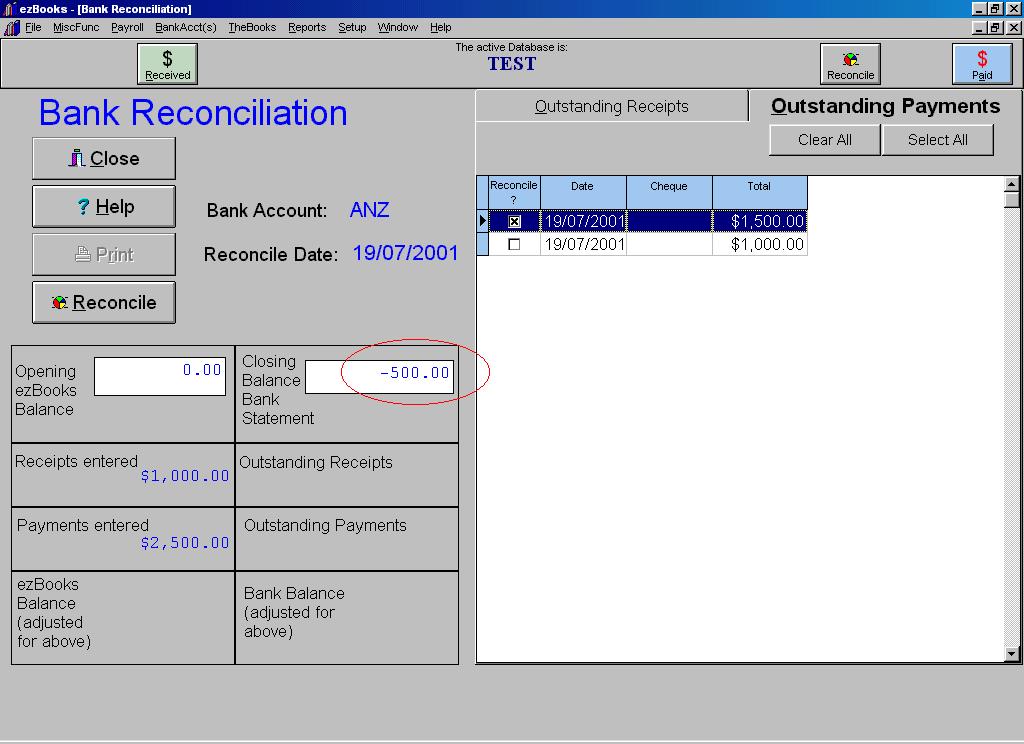Check the Reconcile box for the $1,000.00 payment
Viewport: 1024px width, 744px height.
click(x=514, y=244)
